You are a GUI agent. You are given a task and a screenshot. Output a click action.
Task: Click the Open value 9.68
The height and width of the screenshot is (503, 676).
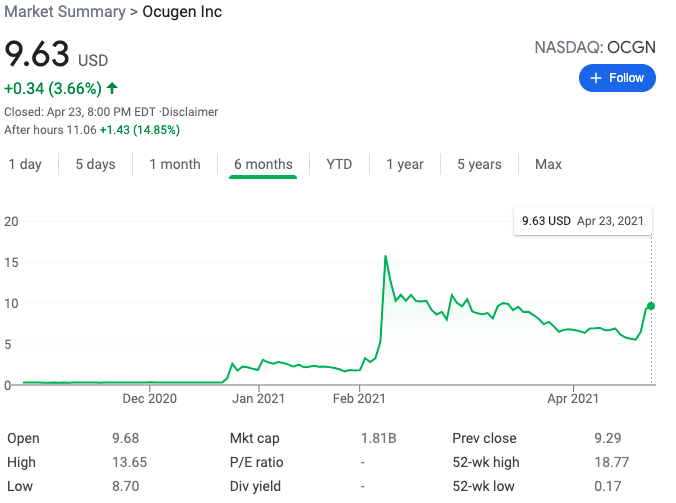tap(125, 438)
